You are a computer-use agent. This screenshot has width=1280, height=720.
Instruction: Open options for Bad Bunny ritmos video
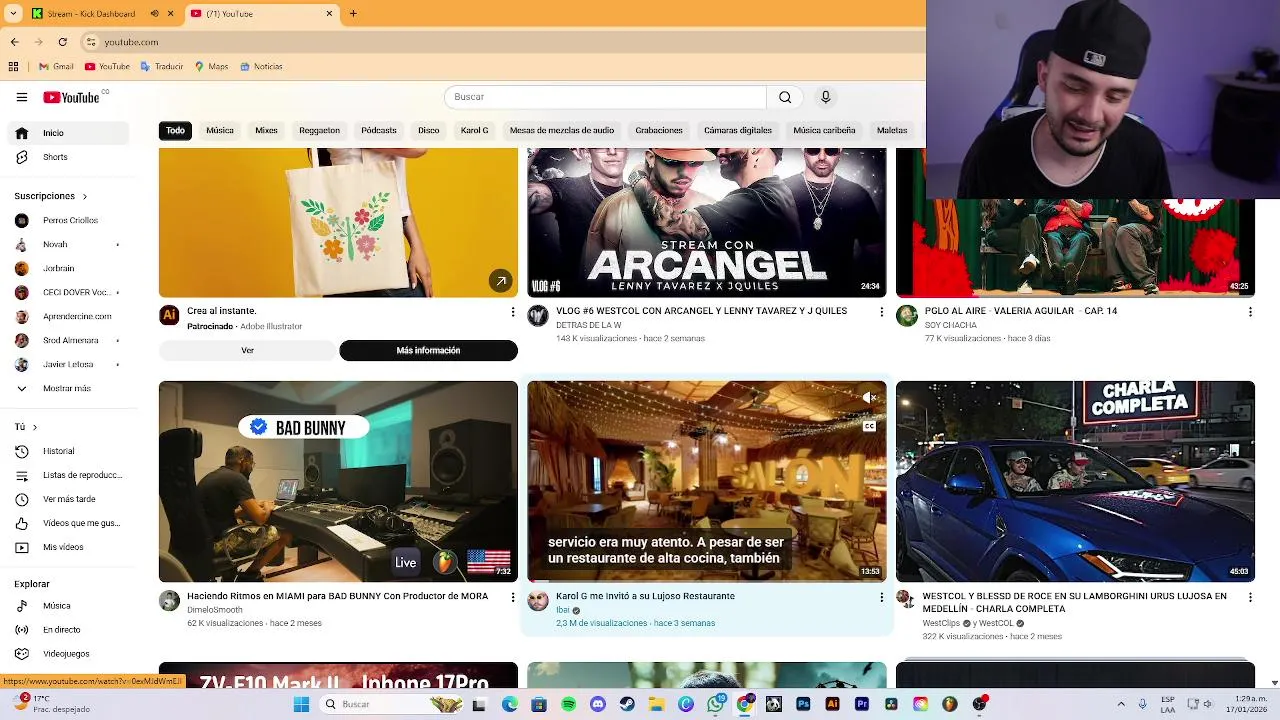[513, 597]
